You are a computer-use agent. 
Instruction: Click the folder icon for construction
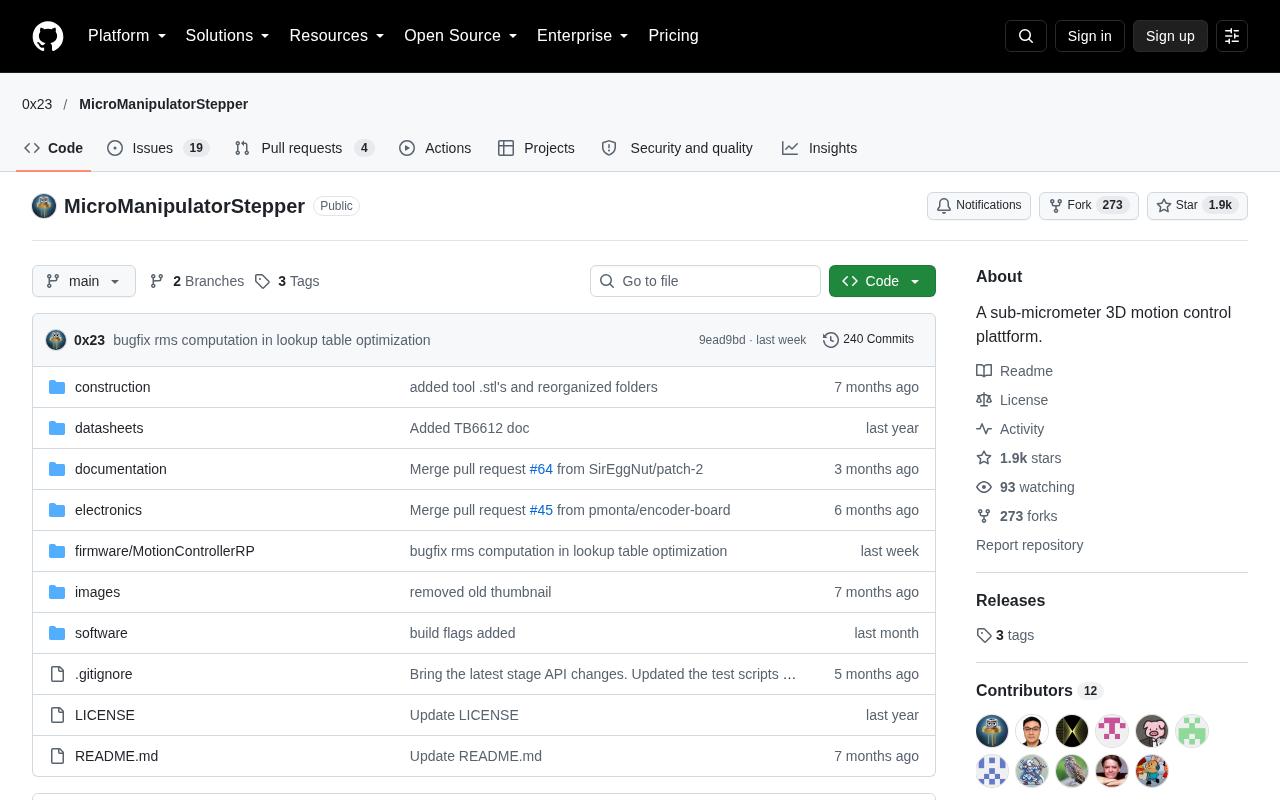tap(57, 387)
